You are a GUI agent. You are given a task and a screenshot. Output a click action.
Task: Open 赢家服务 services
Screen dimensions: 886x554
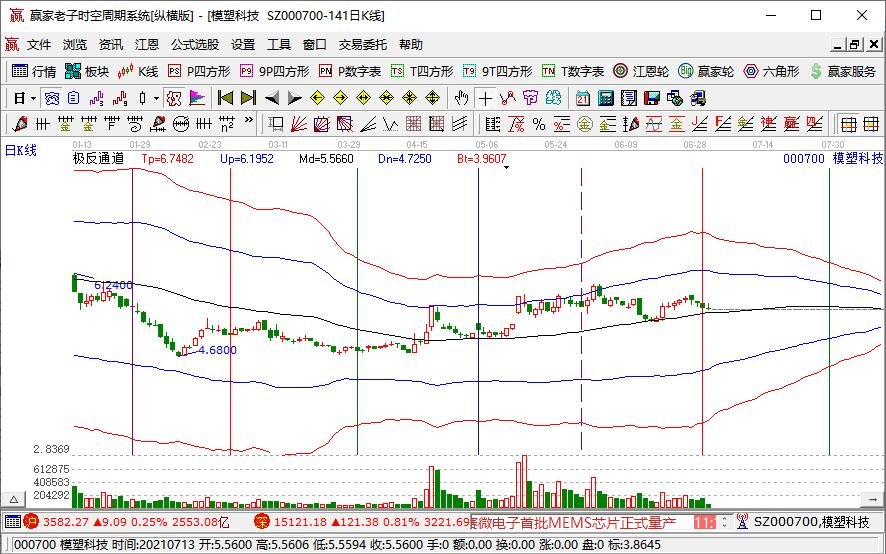click(842, 71)
